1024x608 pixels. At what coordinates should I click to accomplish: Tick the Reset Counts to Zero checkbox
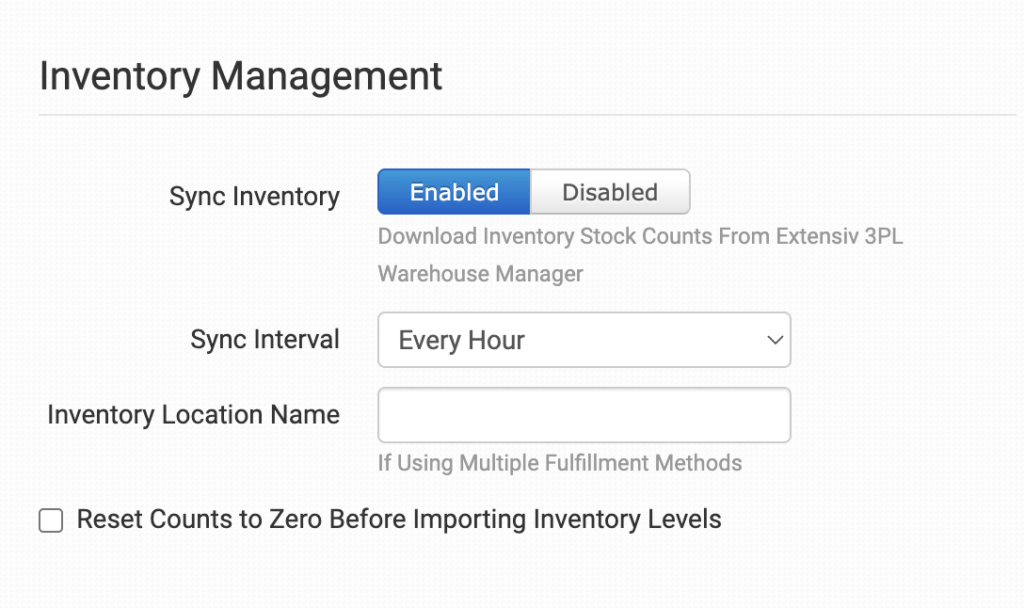pos(51,520)
